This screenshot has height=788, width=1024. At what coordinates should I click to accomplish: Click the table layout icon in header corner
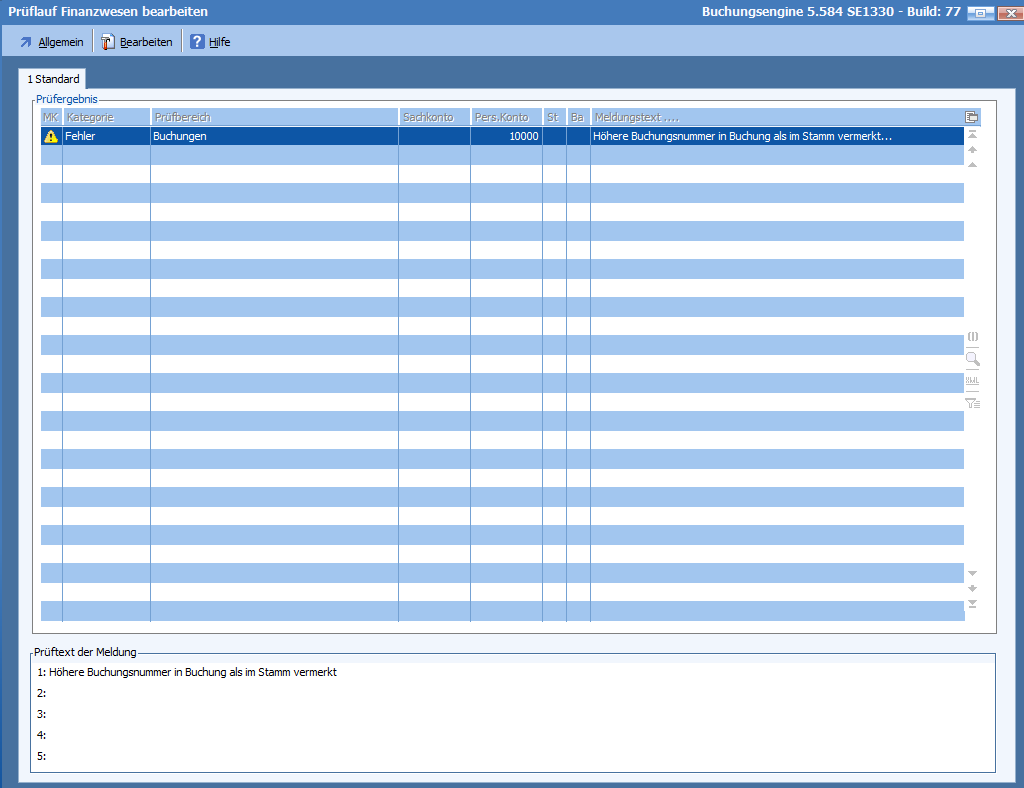pos(971,117)
